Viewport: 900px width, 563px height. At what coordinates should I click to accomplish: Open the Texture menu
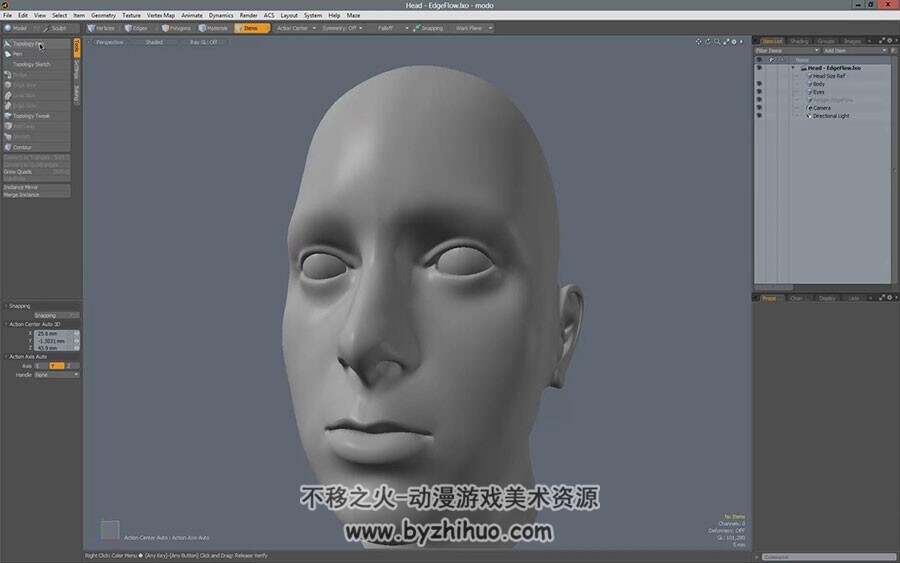[131, 15]
